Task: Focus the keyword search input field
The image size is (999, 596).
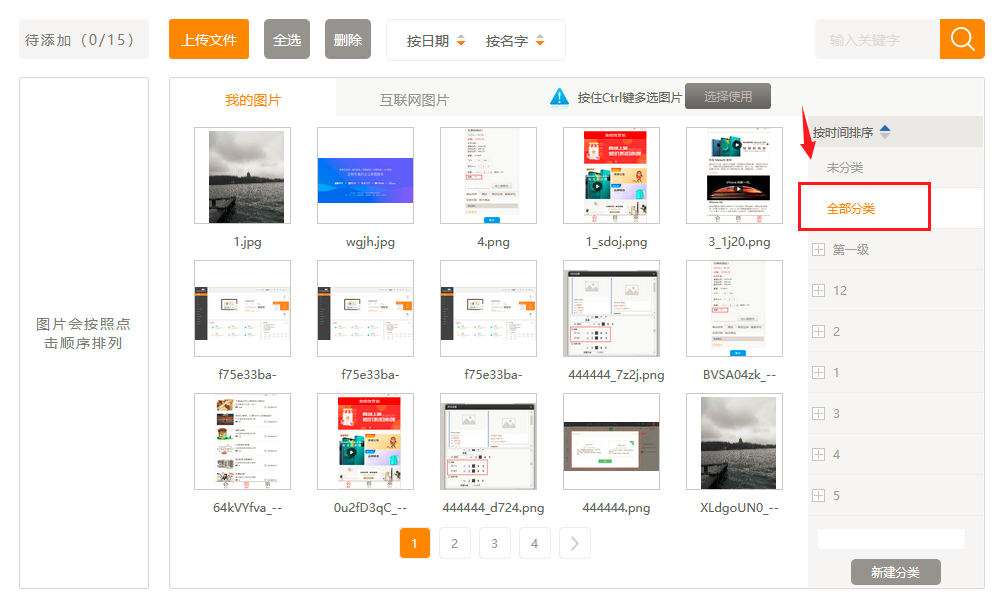Action: (877, 40)
